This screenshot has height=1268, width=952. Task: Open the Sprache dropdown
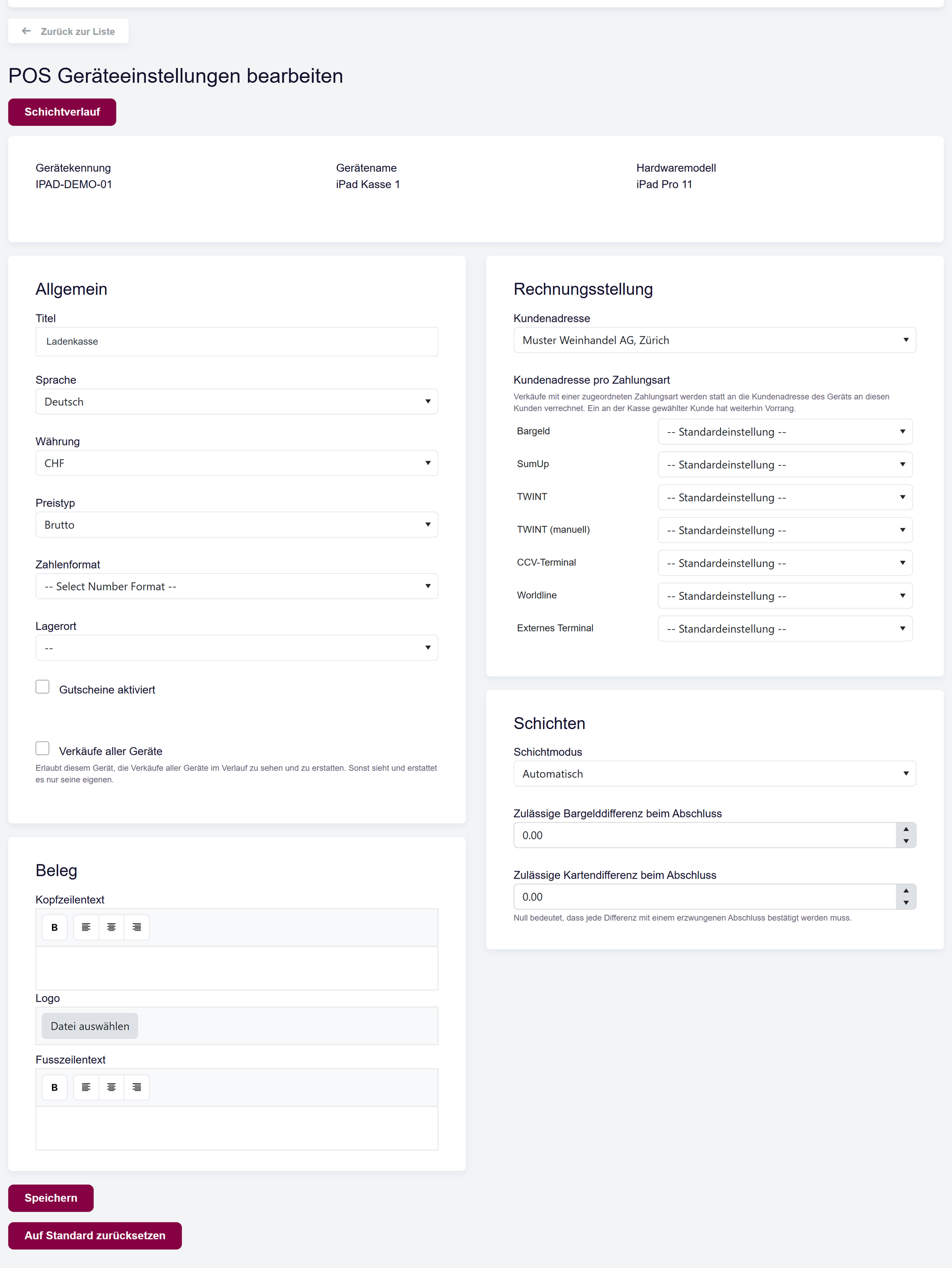tap(237, 401)
